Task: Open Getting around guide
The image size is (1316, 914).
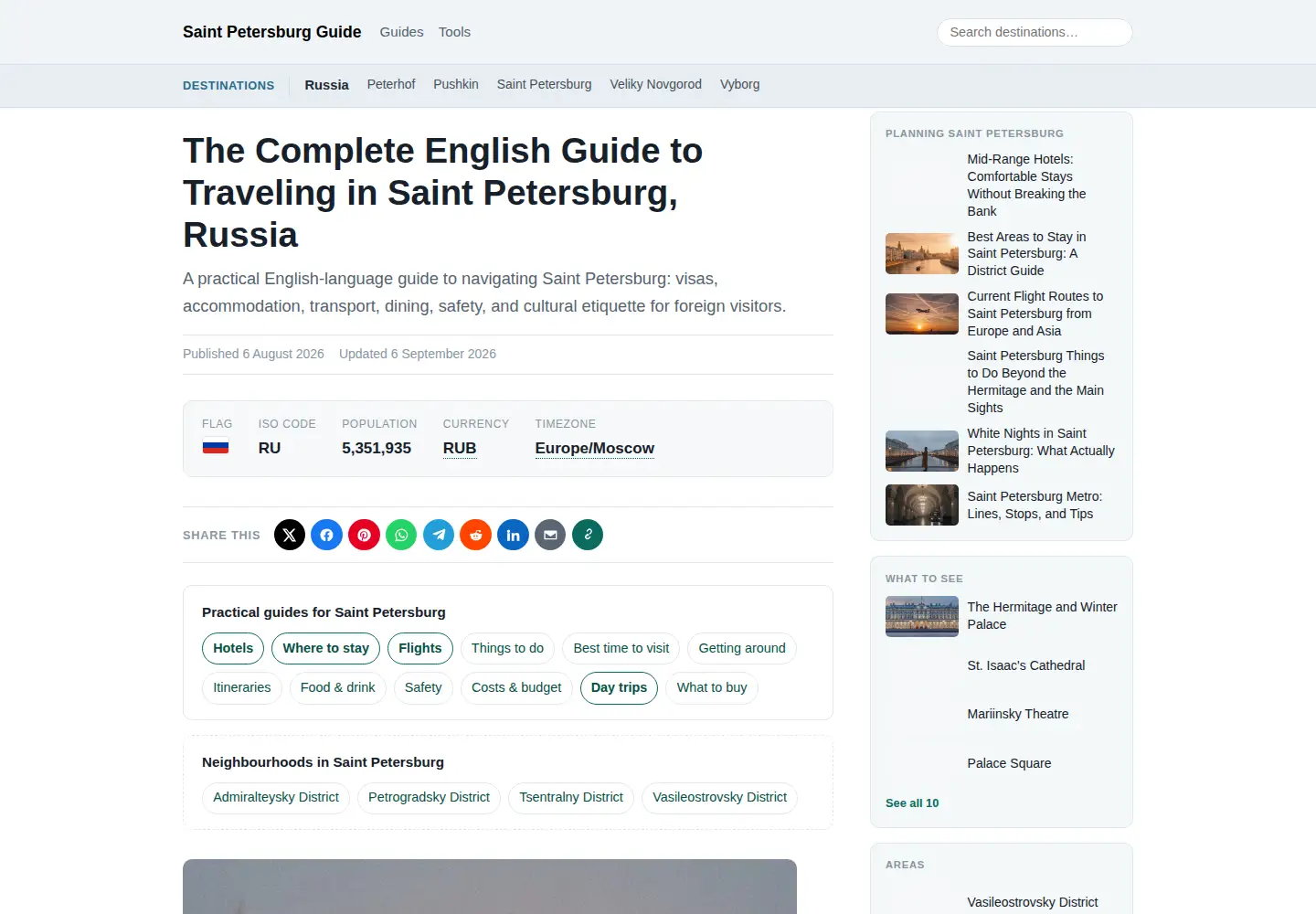Action: (x=742, y=648)
